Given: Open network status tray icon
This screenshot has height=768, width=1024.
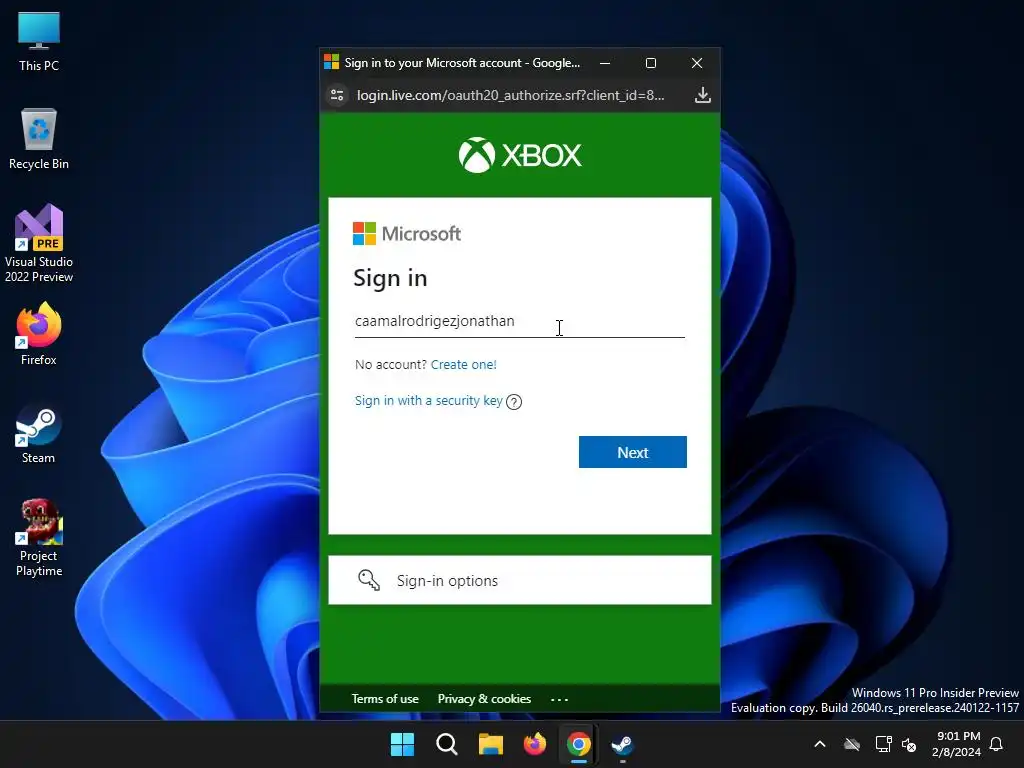Looking at the screenshot, I should (x=883, y=744).
